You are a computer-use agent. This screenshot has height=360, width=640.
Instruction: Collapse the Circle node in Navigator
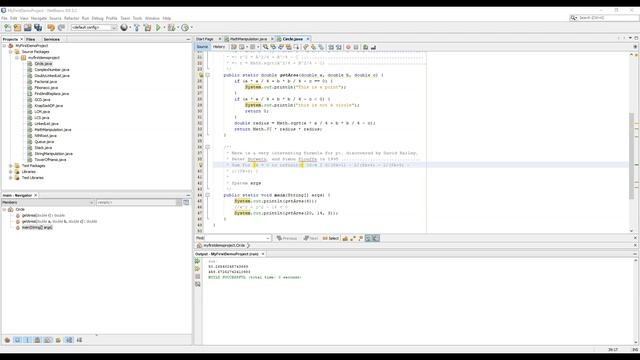click(4, 209)
